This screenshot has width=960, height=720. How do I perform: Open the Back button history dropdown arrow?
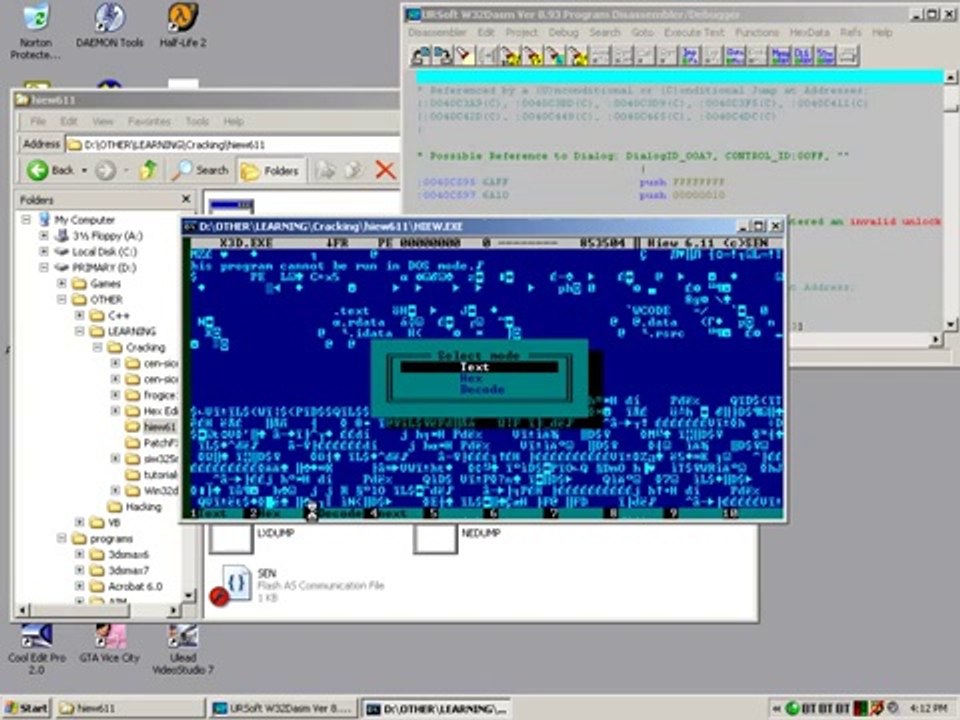click(x=84, y=170)
